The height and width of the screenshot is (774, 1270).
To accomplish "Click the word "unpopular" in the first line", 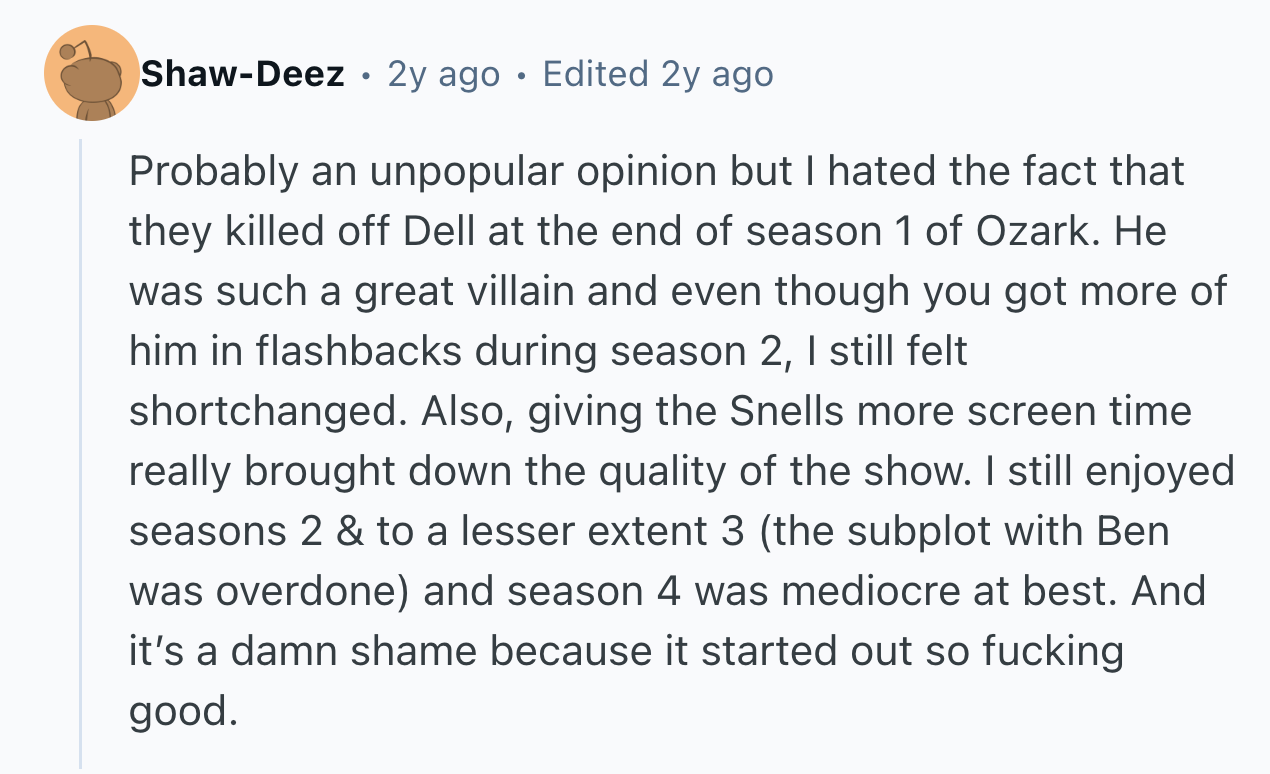I will point(438,172).
